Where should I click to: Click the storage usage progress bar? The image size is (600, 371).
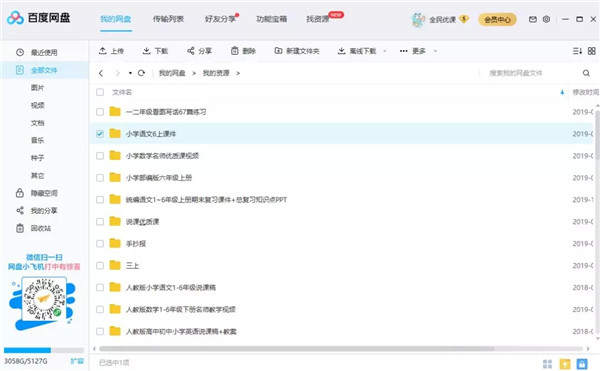pos(44,350)
